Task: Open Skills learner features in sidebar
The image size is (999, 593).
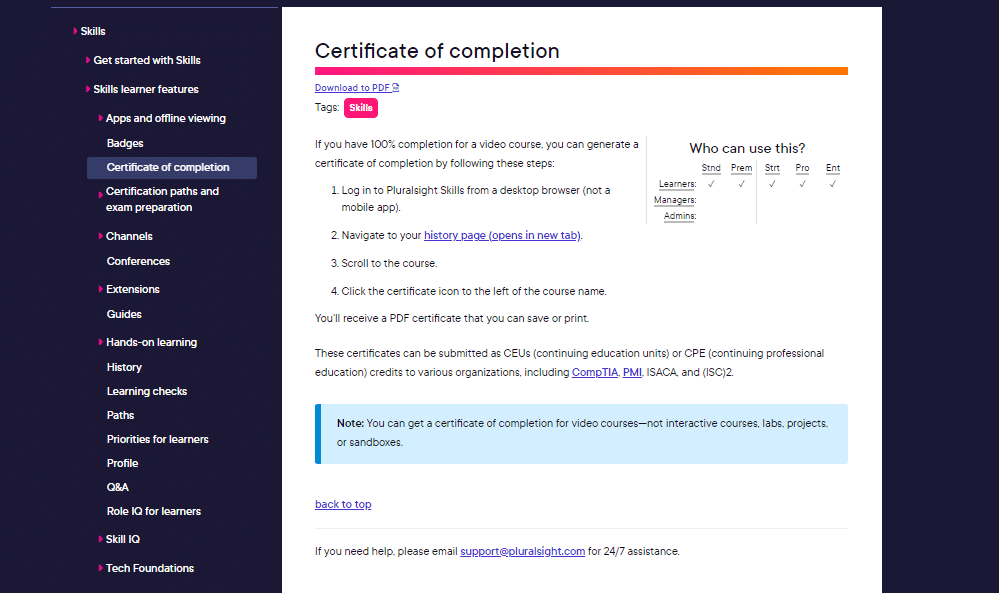Action: (146, 89)
